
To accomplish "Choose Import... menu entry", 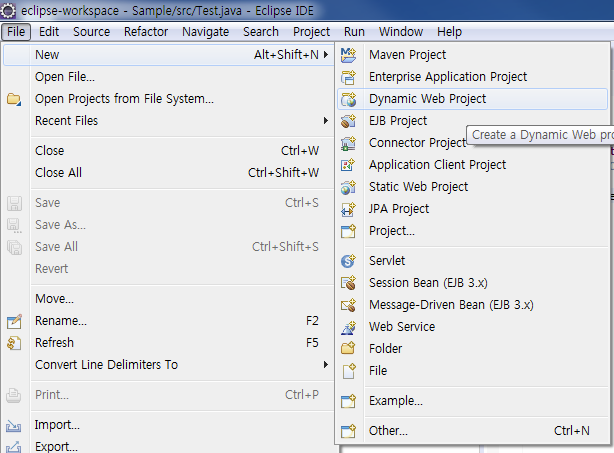I will (168, 425).
